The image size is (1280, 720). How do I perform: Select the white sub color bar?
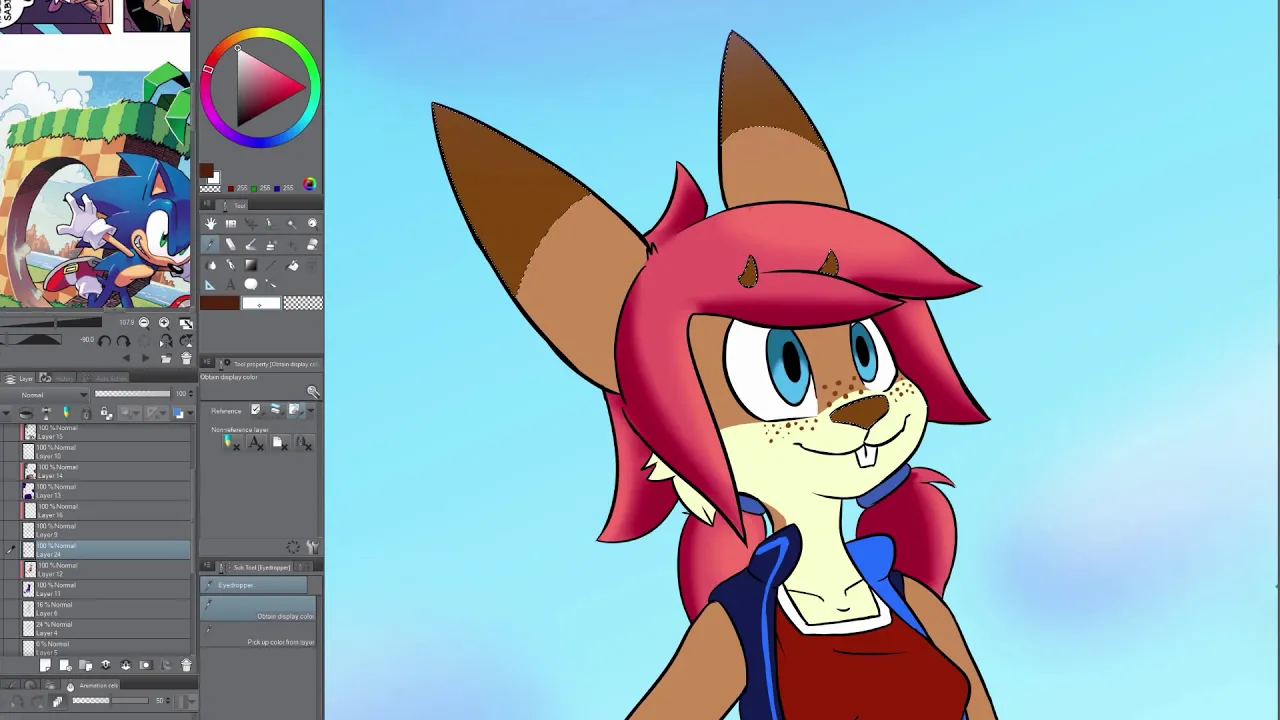(x=261, y=303)
